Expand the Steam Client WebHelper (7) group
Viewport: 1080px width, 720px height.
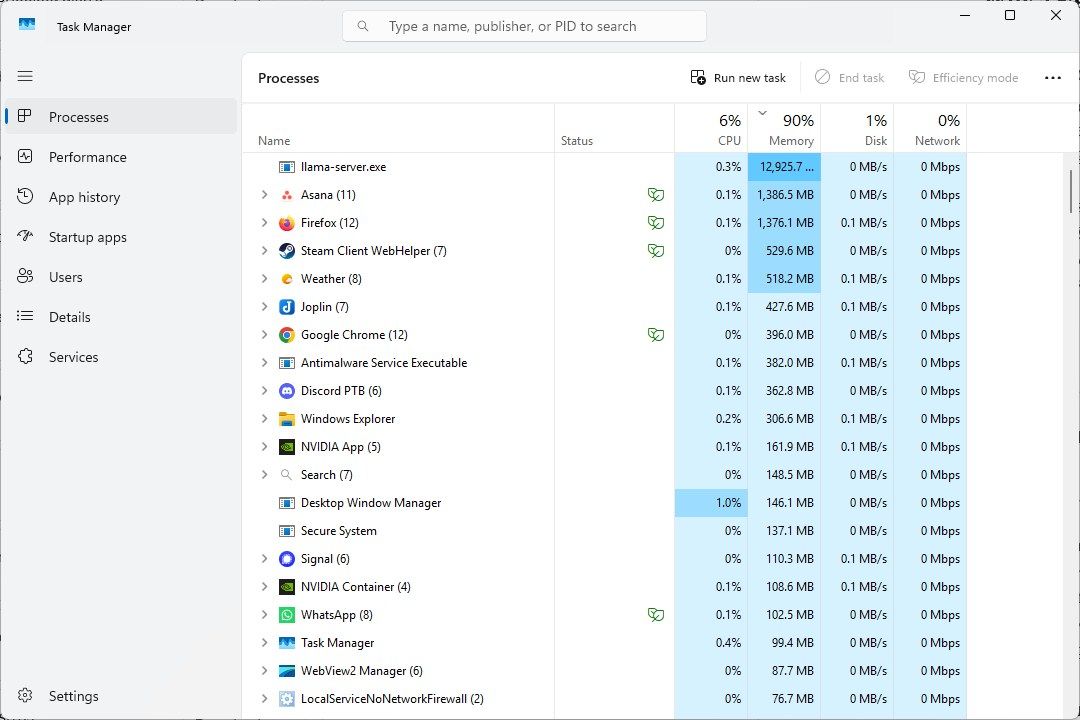(264, 251)
